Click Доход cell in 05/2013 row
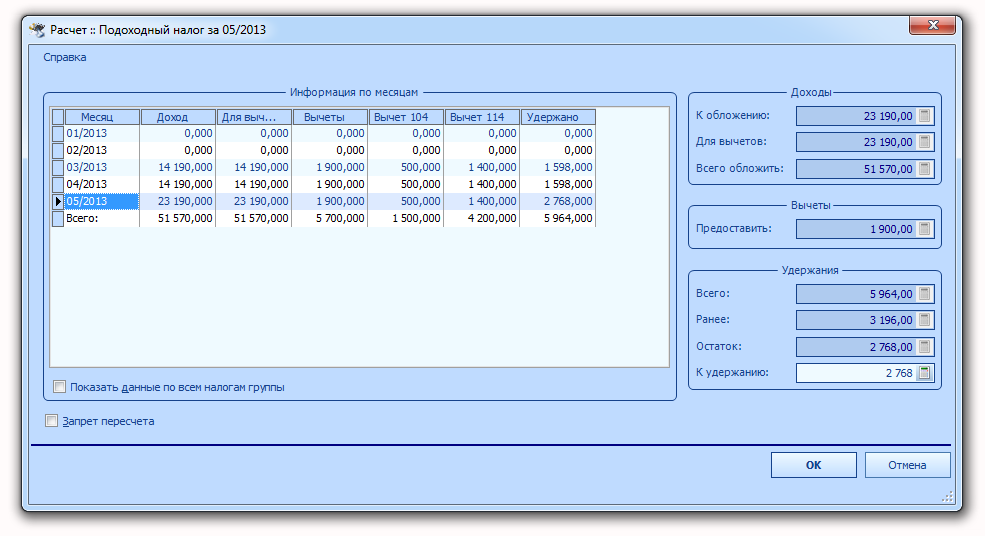The width and height of the screenshot is (985, 536). pyautogui.click(x=178, y=201)
